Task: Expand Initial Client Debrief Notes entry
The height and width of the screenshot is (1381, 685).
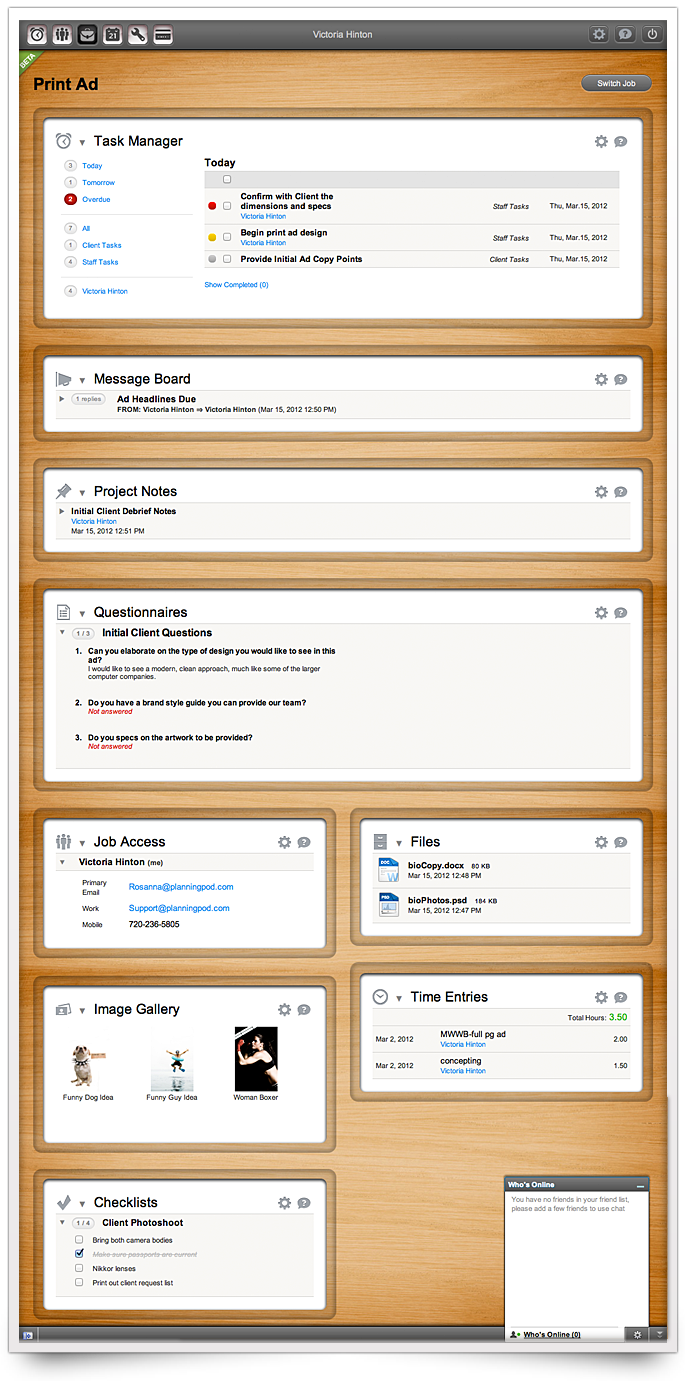Action: (62, 512)
